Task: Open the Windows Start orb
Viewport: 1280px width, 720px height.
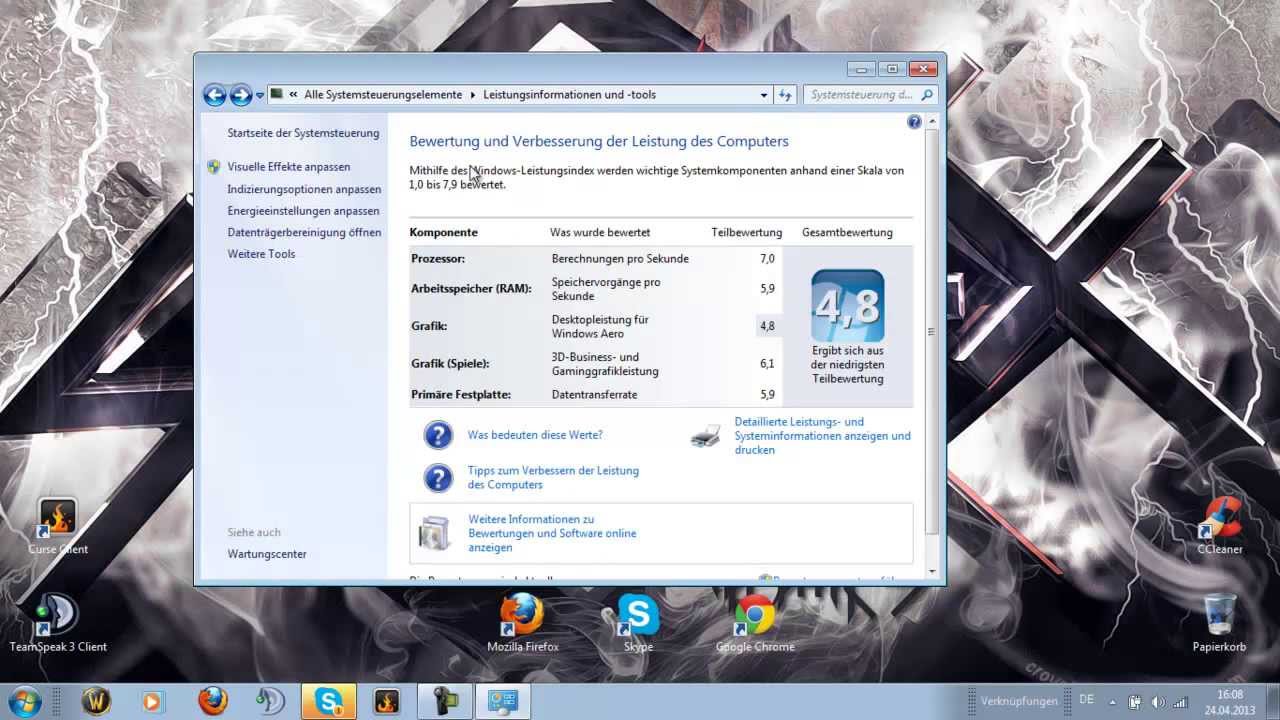Action: pos(23,701)
